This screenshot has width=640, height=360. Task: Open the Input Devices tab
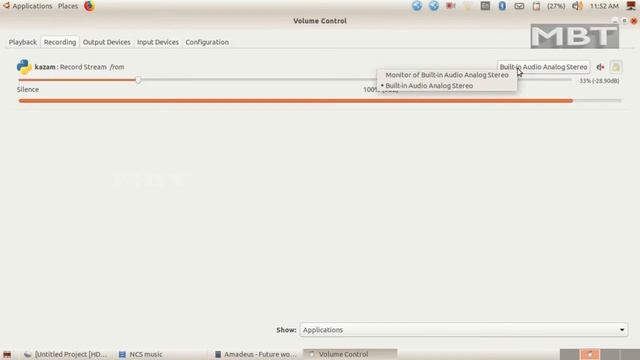tap(158, 42)
